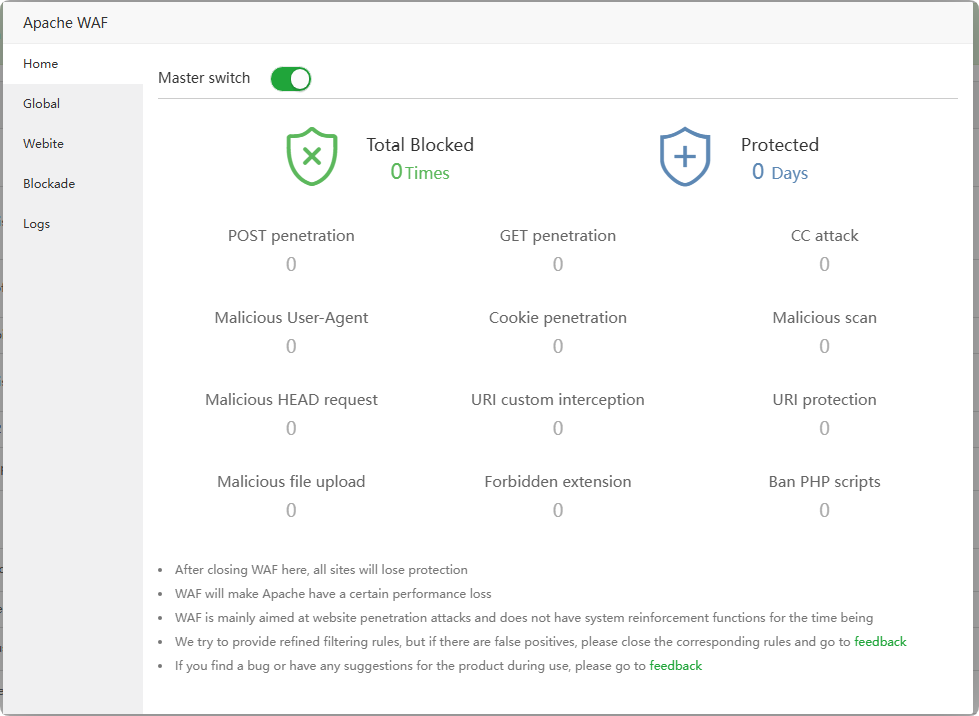Open feedback link for bug suggestions
The image size is (979, 716).
676,666
